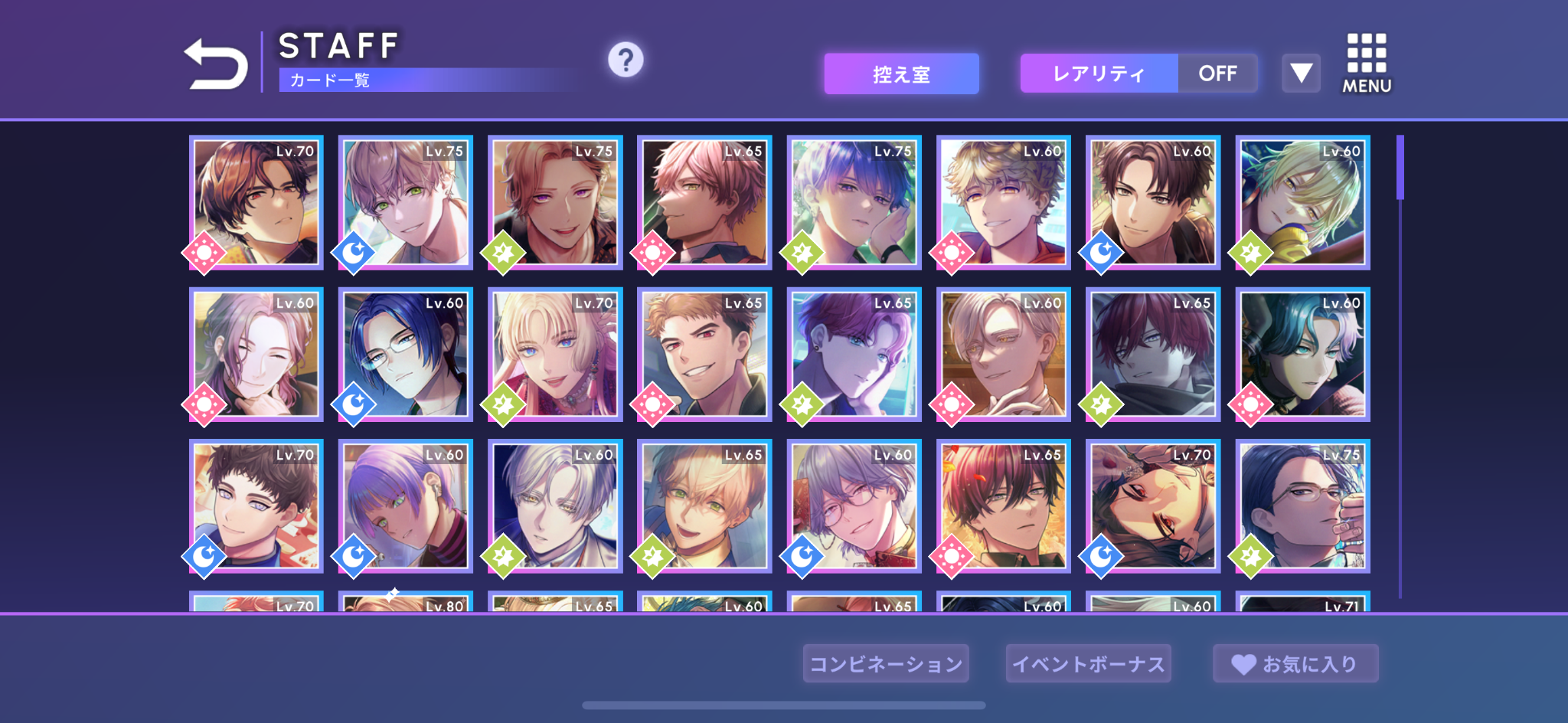Image resolution: width=1568 pixels, height=723 pixels.
Task: Toggle the お気に入り favorites filter
Action: coord(1295,663)
